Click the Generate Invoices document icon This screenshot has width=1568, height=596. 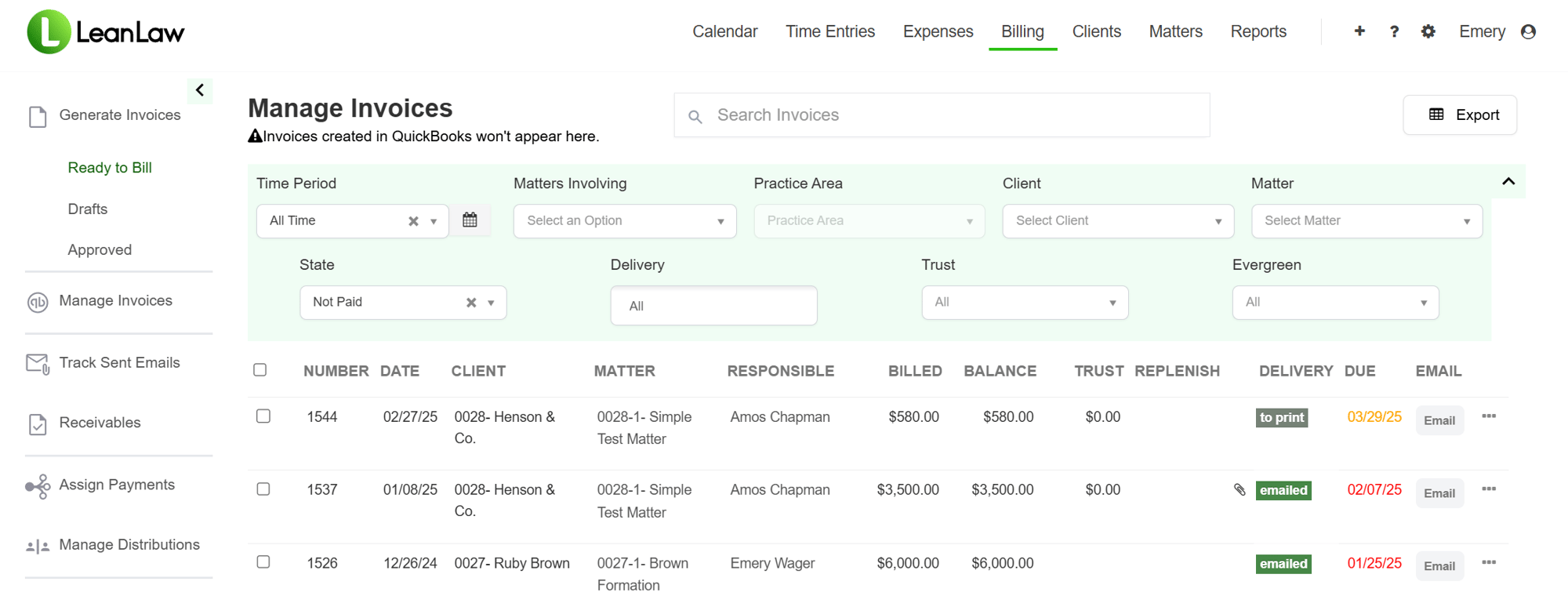[38, 116]
